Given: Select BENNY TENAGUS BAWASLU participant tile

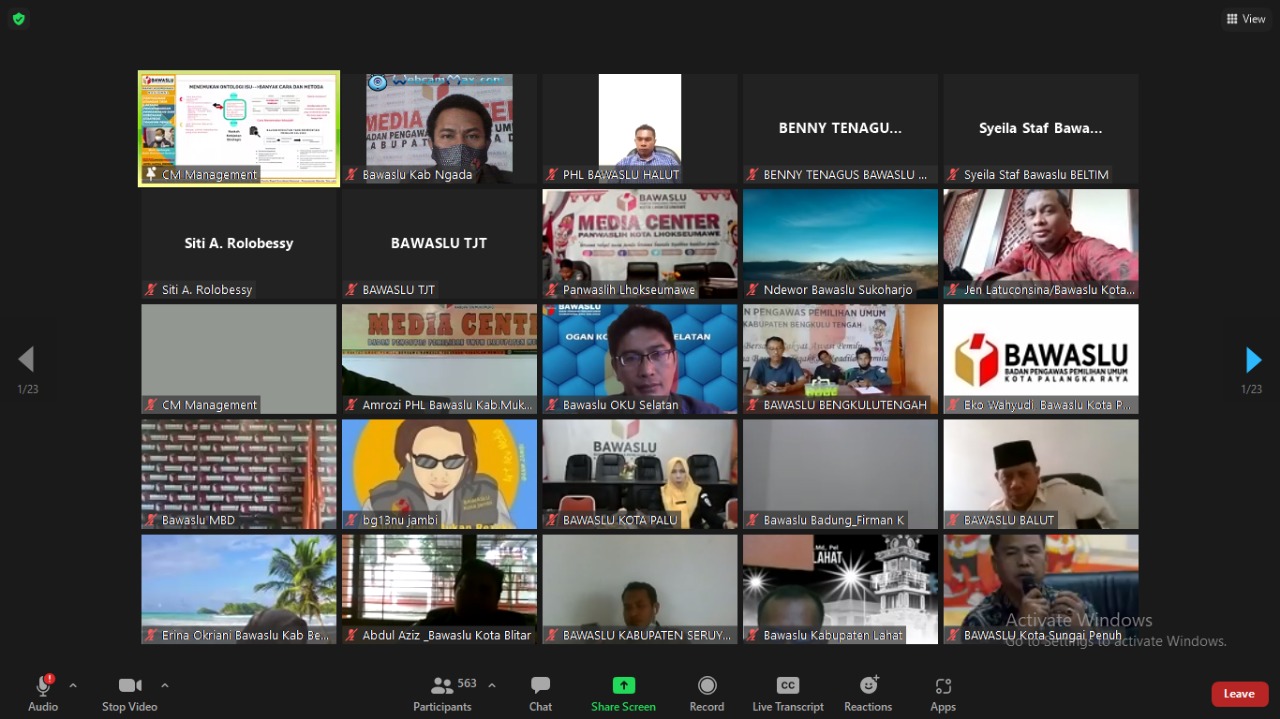Looking at the screenshot, I should coord(840,128).
